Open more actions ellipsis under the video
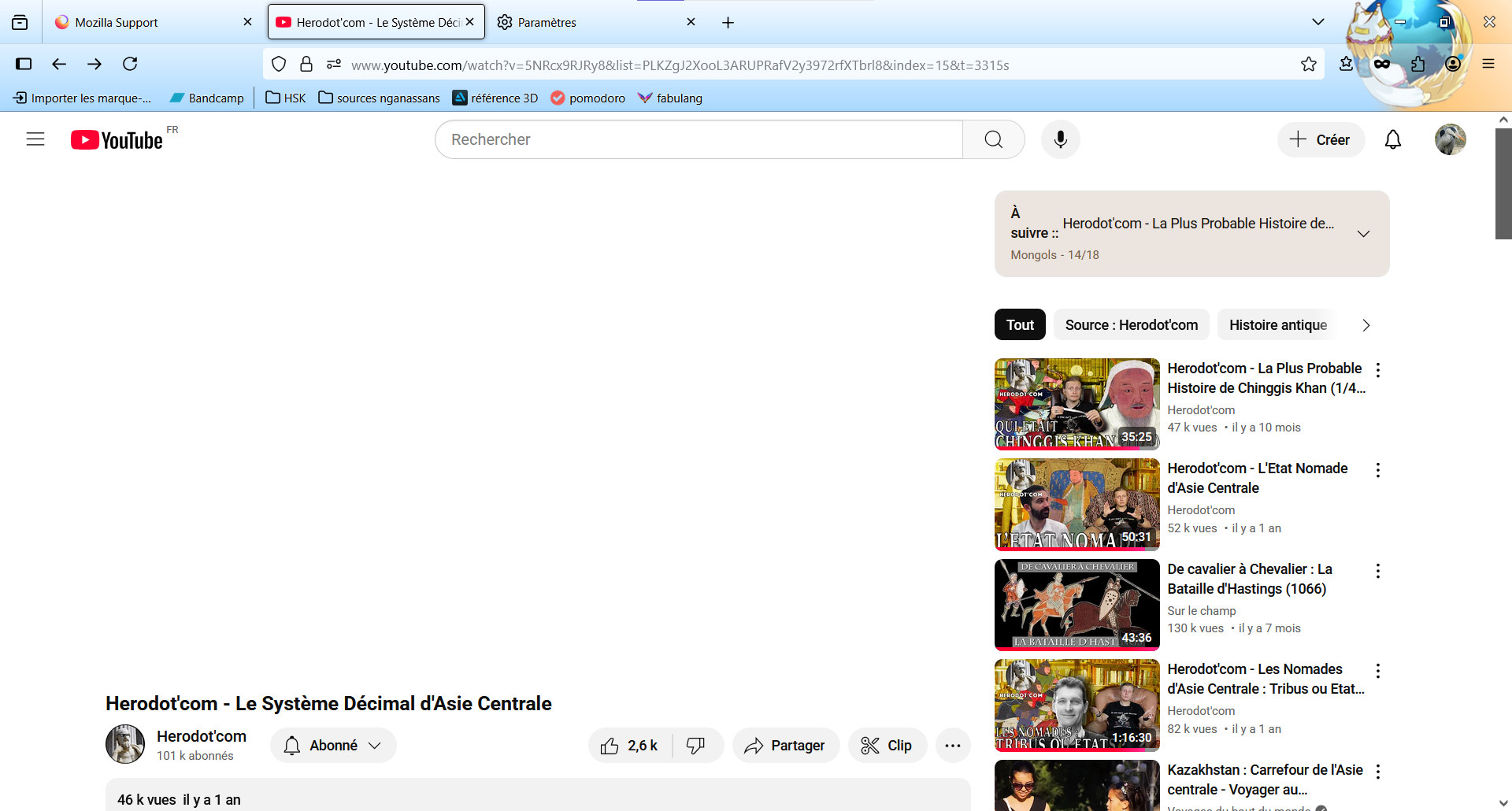Image resolution: width=1512 pixels, height=811 pixels. (953, 746)
